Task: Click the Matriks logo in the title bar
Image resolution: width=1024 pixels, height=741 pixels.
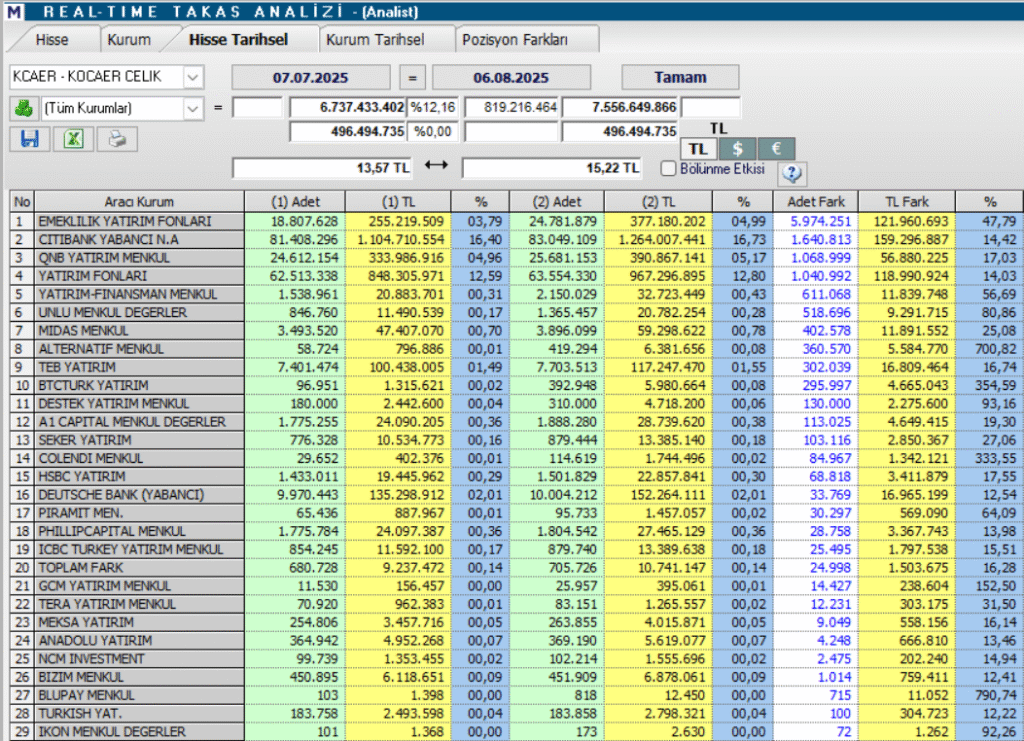Action: point(13,9)
